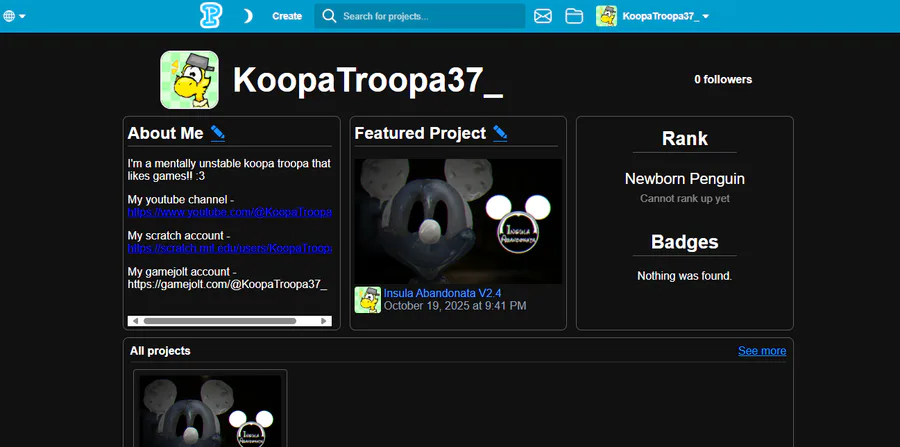Click the Nothing was found badges text
Viewport: 900px width, 447px height.
tap(685, 276)
